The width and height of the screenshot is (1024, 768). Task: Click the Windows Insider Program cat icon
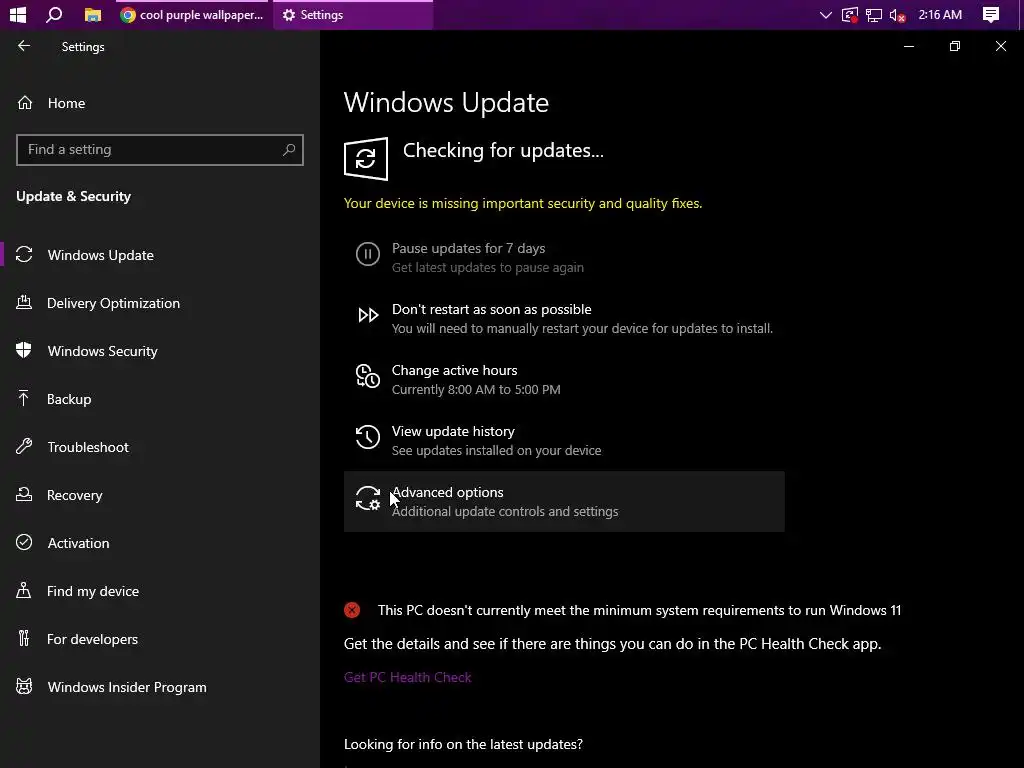click(x=24, y=686)
